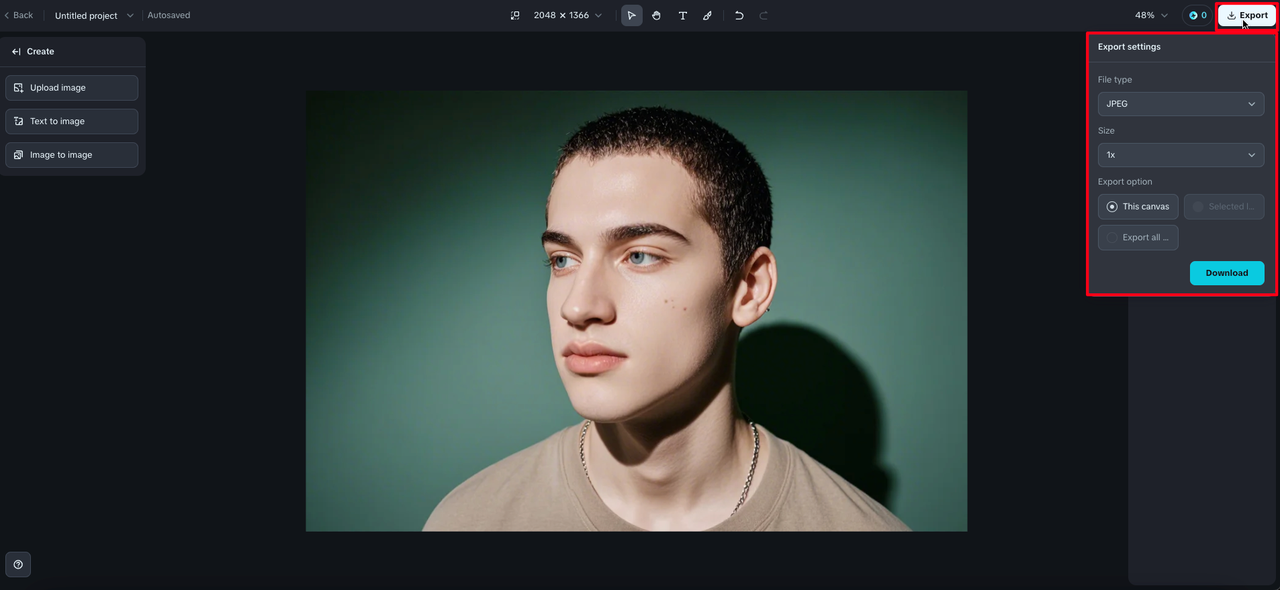Click Upload image

click(x=72, y=88)
